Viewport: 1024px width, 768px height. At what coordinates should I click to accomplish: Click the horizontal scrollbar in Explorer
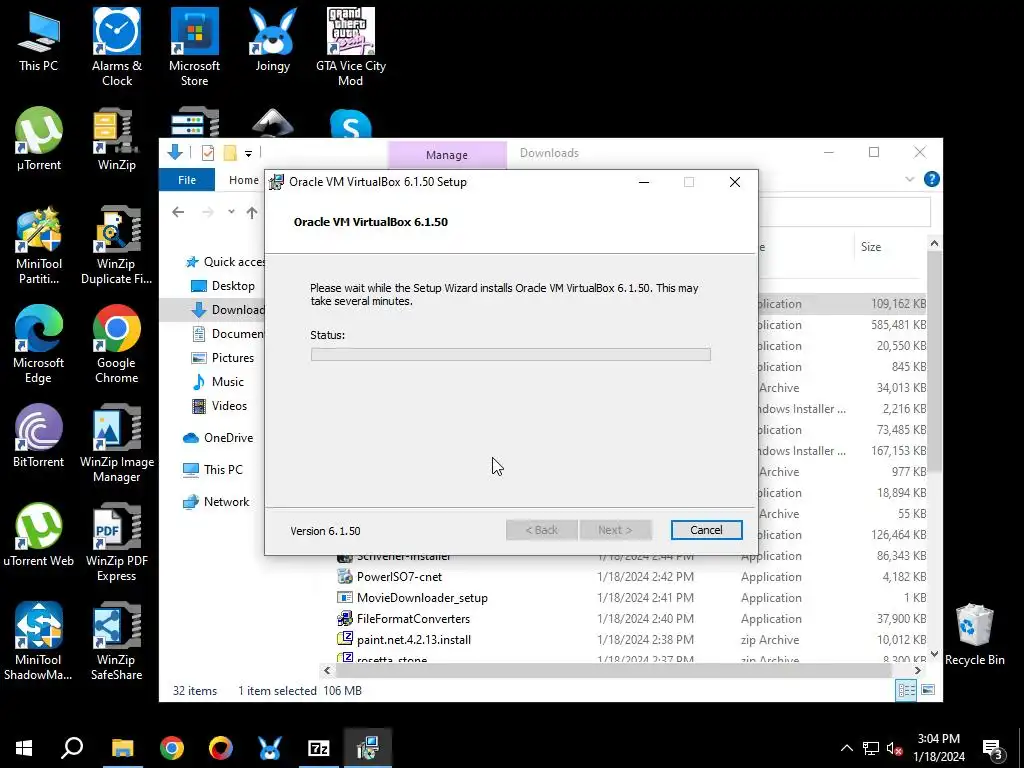(614, 671)
